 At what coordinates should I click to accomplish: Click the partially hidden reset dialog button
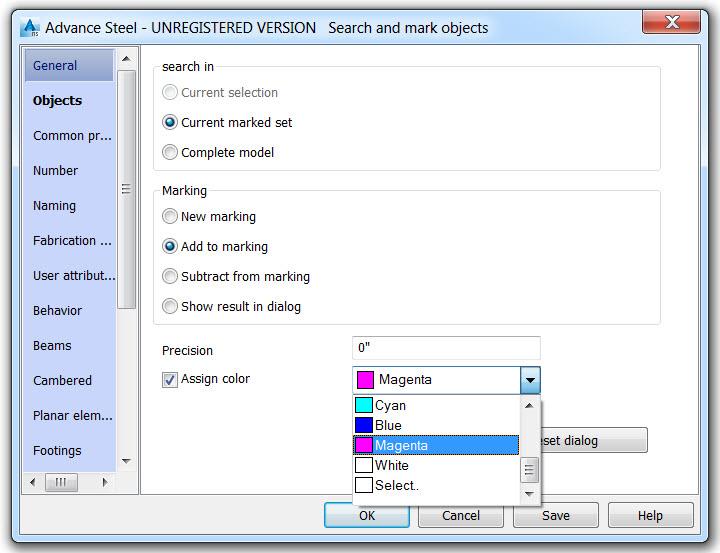pos(594,440)
